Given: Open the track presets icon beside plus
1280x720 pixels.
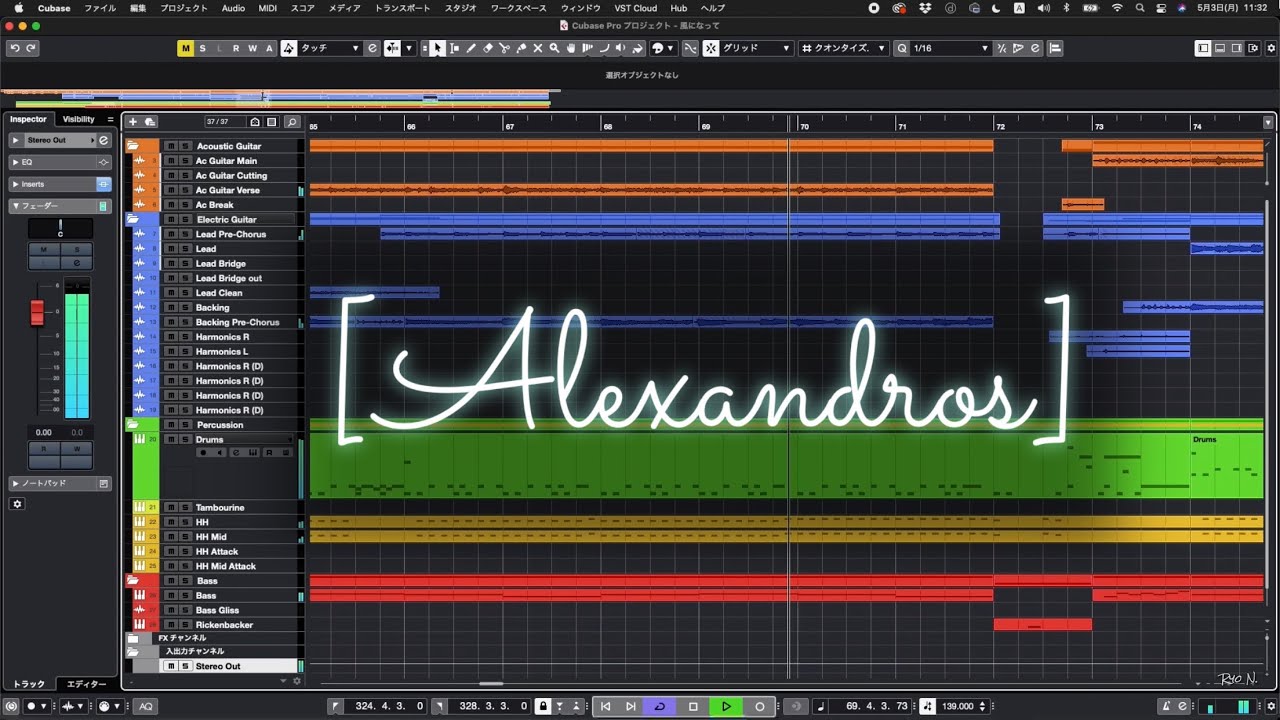Looking at the screenshot, I should pos(150,122).
